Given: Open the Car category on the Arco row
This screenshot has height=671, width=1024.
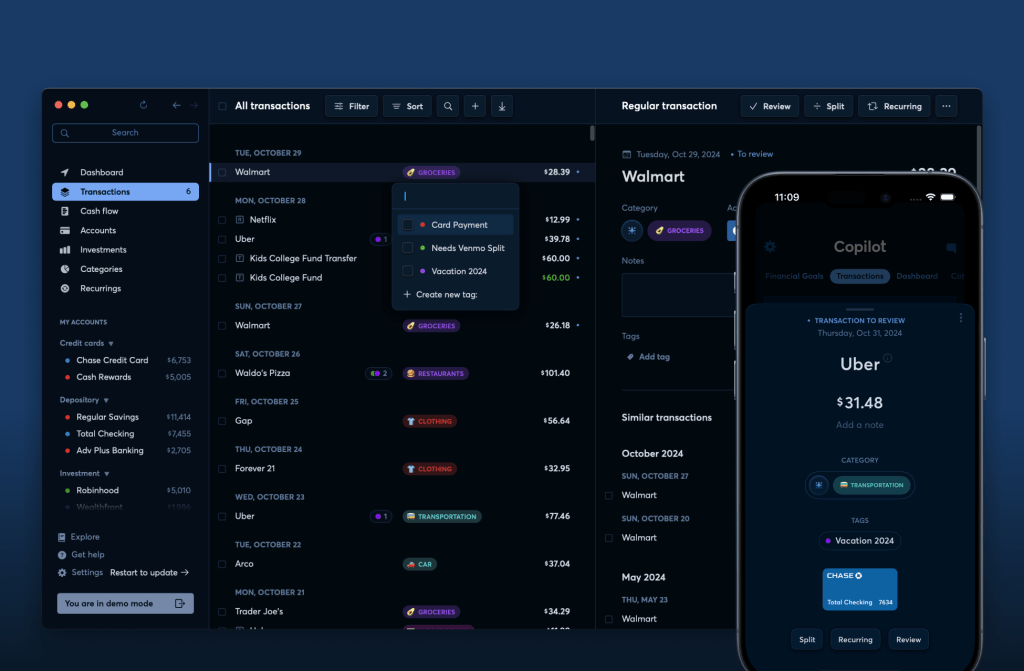Looking at the screenshot, I should pyautogui.click(x=420, y=565).
